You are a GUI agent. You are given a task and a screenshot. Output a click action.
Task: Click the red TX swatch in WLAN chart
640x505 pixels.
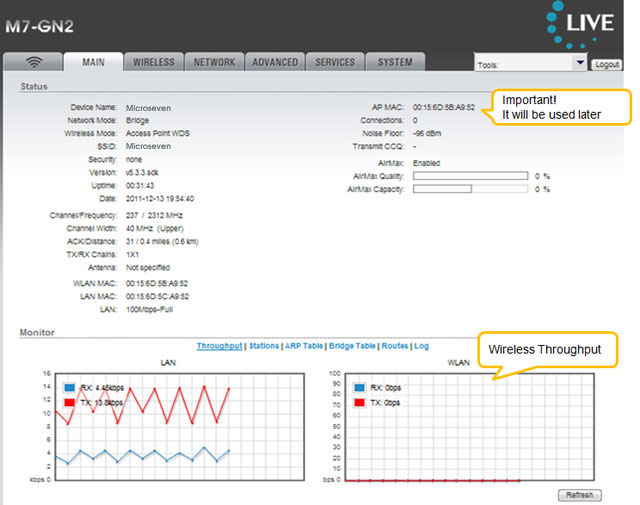[360, 403]
